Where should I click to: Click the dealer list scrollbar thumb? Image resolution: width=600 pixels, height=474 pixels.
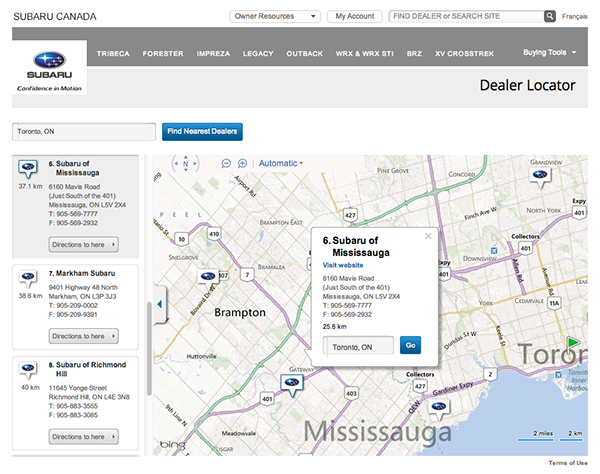(149, 348)
